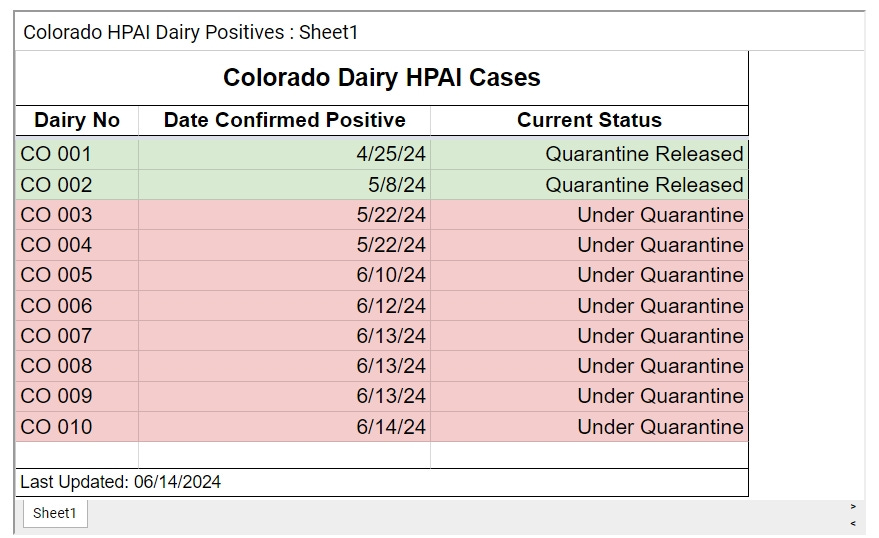Viewport: 879px width, 538px height.
Task: Open the Sheet1 tab
Action: 55,513
